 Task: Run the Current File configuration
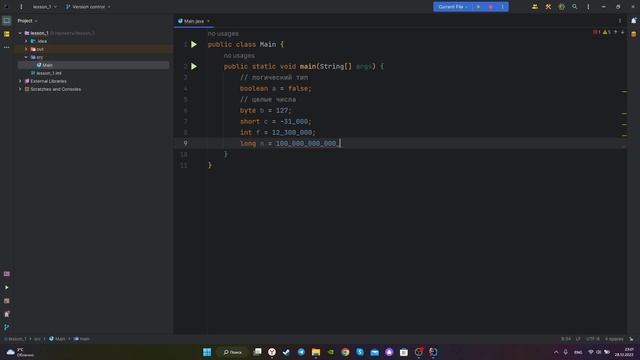point(478,7)
